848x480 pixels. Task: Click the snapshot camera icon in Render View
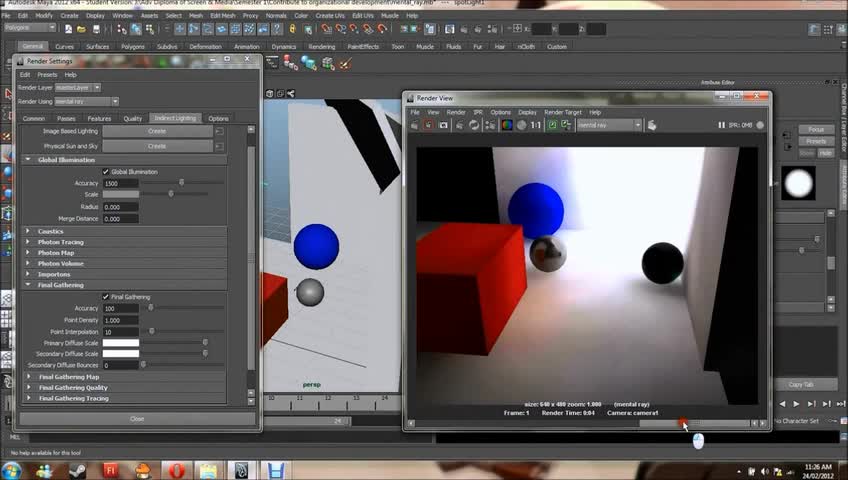(x=443, y=125)
